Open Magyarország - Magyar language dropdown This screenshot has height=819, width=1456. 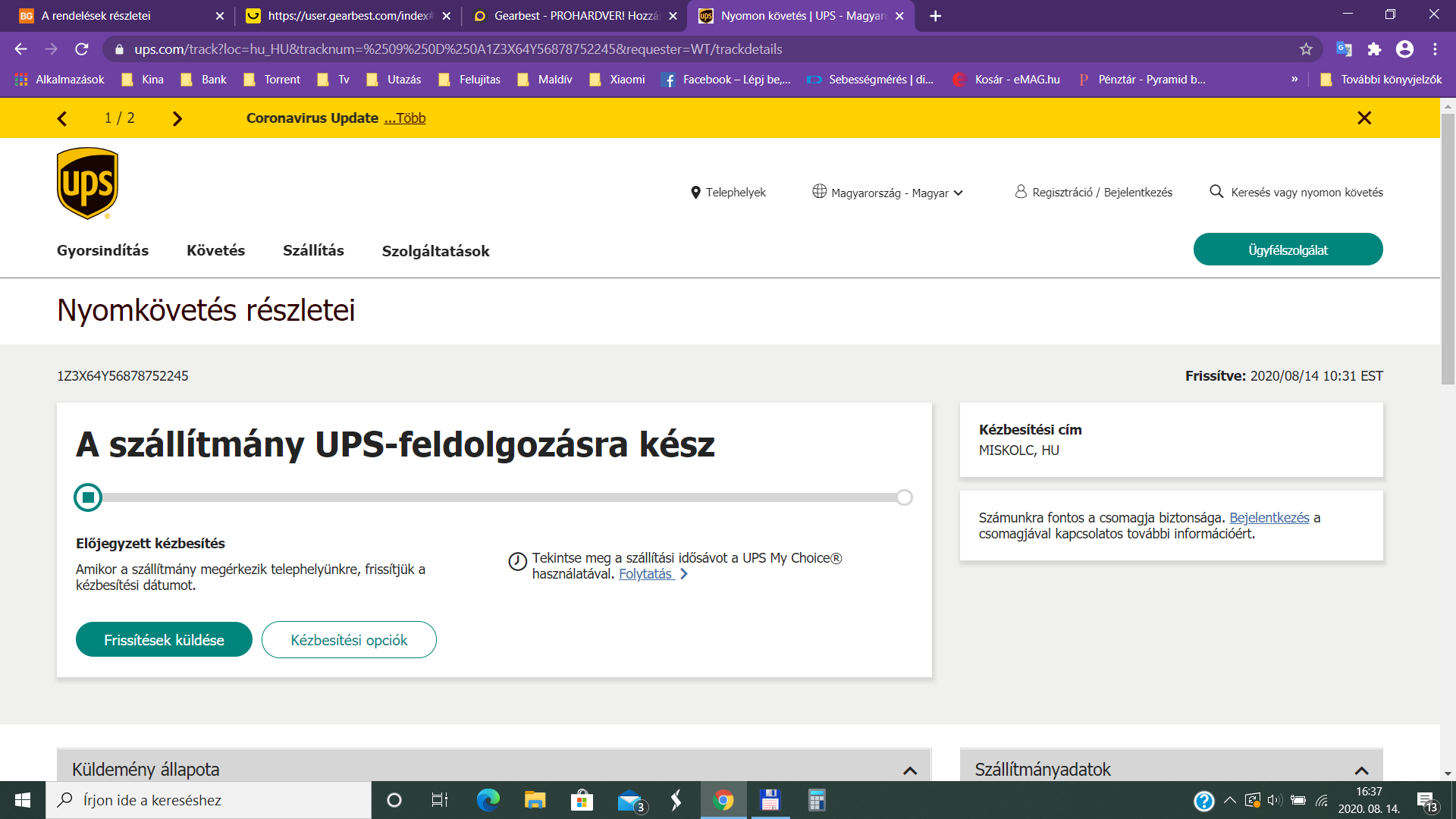(x=887, y=193)
